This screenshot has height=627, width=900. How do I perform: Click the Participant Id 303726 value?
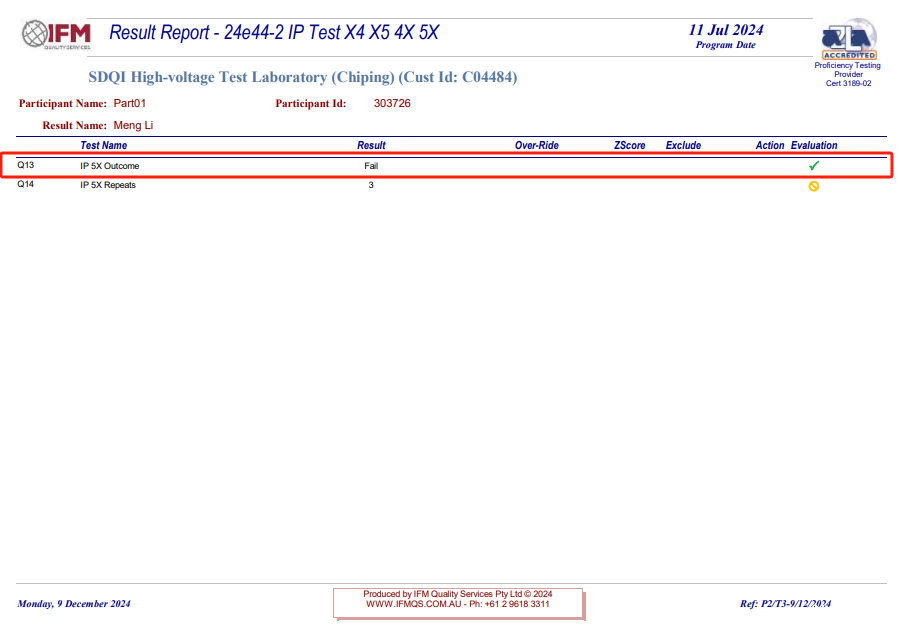pos(392,103)
